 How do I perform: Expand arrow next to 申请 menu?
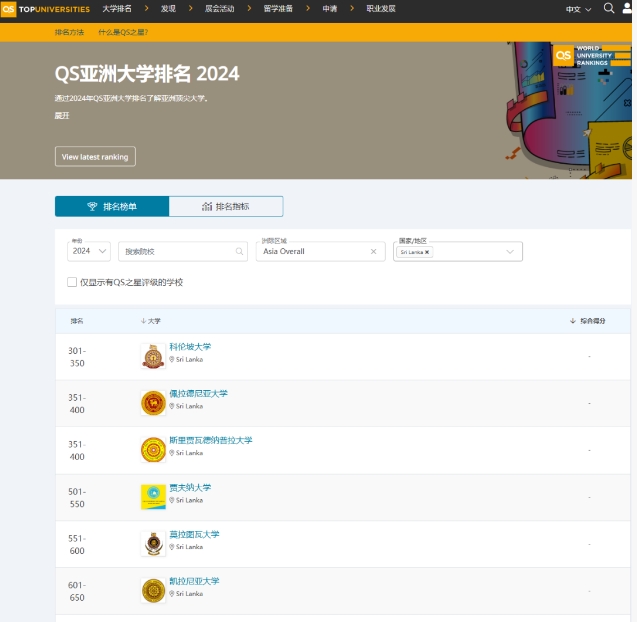pyautogui.click(x=352, y=9)
